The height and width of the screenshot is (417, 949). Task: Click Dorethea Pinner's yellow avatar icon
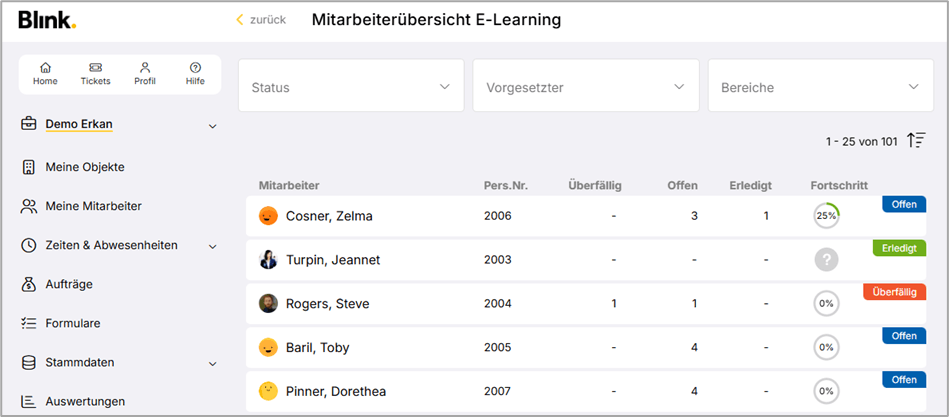click(268, 391)
